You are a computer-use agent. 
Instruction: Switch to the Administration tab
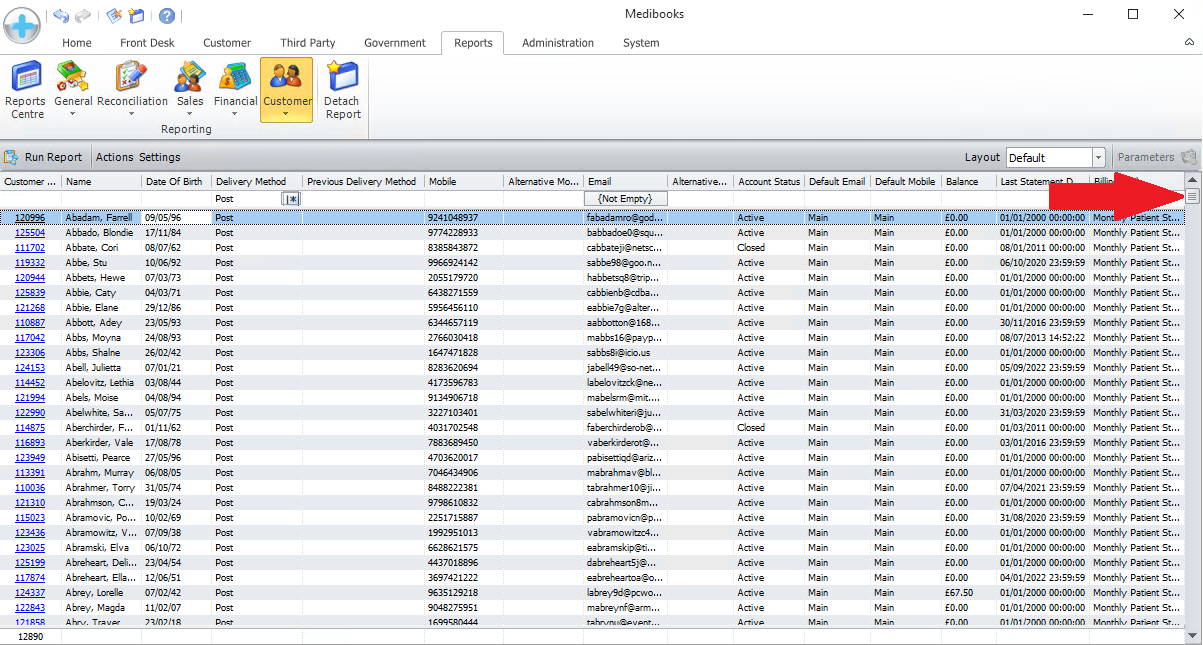pyautogui.click(x=557, y=43)
